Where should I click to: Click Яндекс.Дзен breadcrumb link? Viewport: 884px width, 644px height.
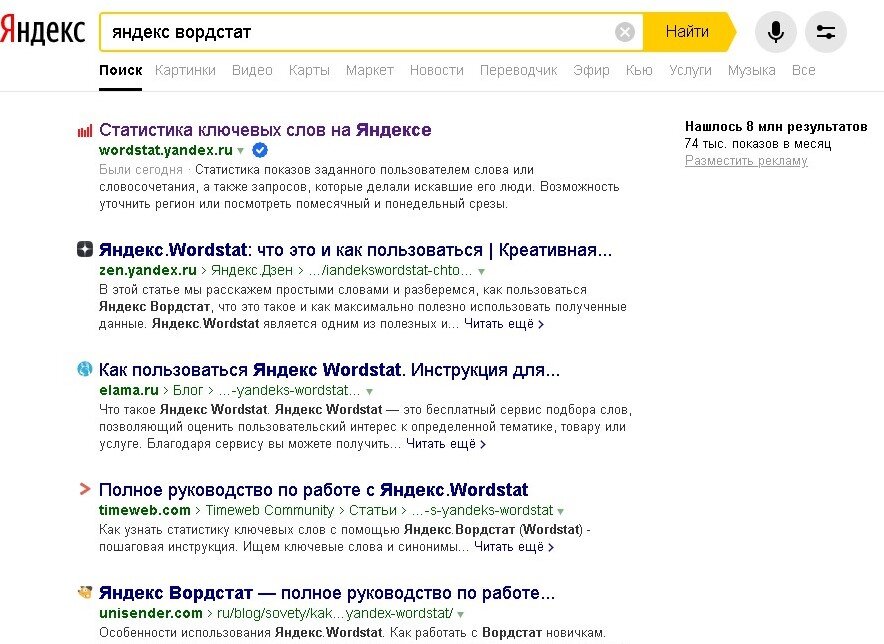coord(252,270)
